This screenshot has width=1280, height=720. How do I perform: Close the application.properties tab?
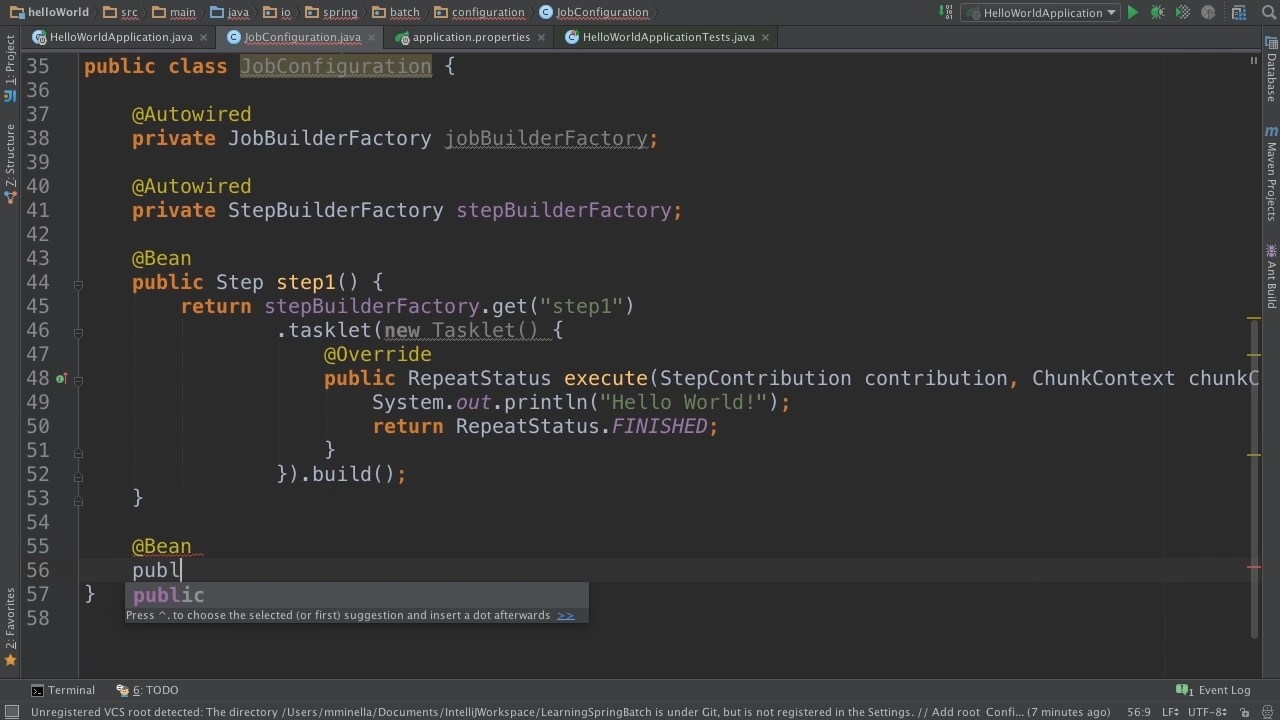[x=540, y=37]
